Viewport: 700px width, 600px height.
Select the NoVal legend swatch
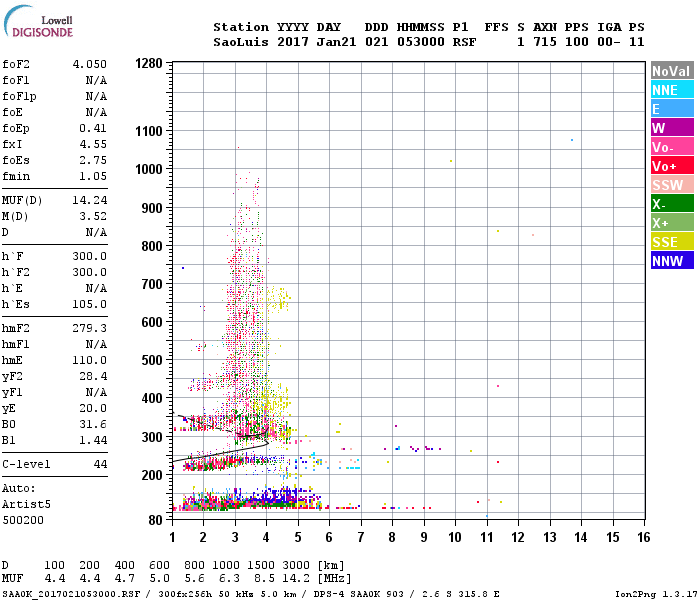pyautogui.click(x=672, y=71)
